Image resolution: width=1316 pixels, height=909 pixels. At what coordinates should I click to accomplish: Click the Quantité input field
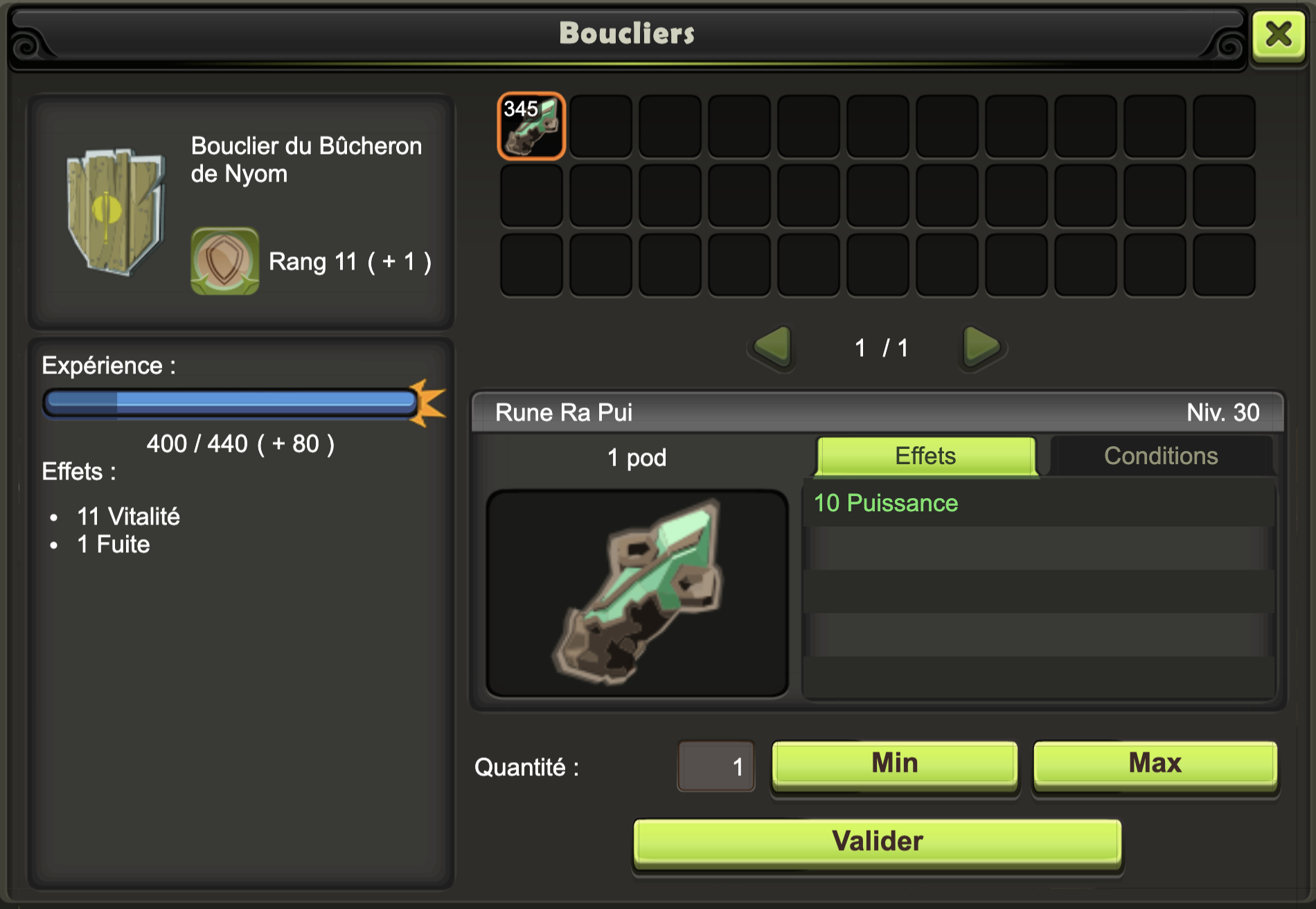716,766
